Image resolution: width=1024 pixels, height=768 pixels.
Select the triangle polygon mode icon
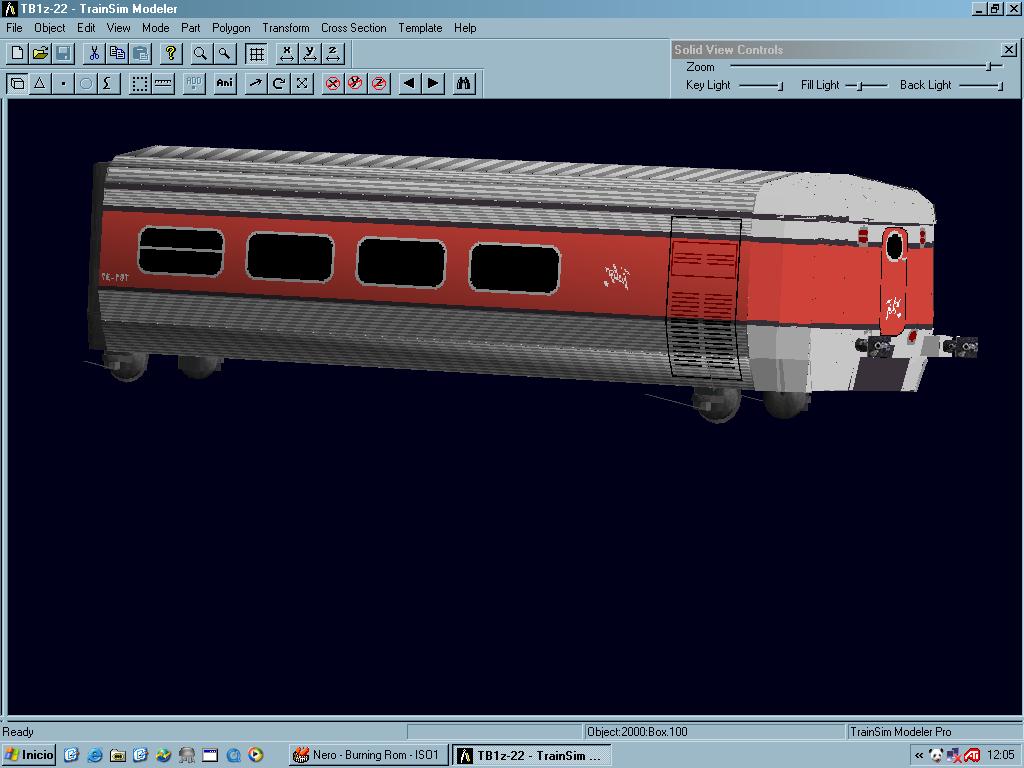tap(40, 83)
